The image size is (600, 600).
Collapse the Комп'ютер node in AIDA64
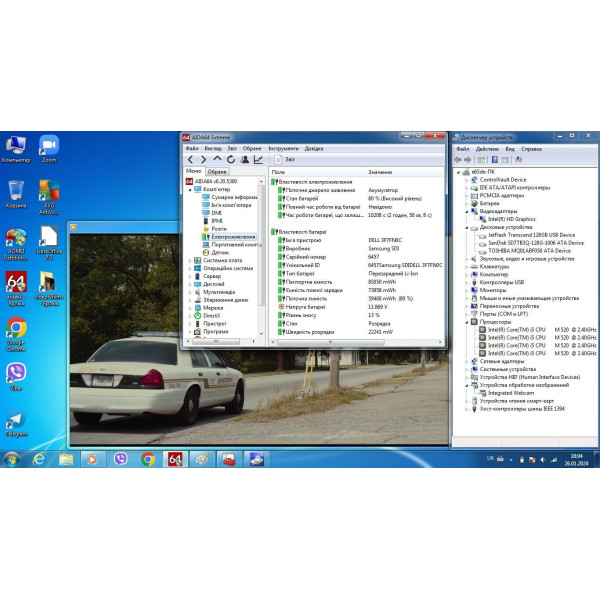[x=190, y=189]
